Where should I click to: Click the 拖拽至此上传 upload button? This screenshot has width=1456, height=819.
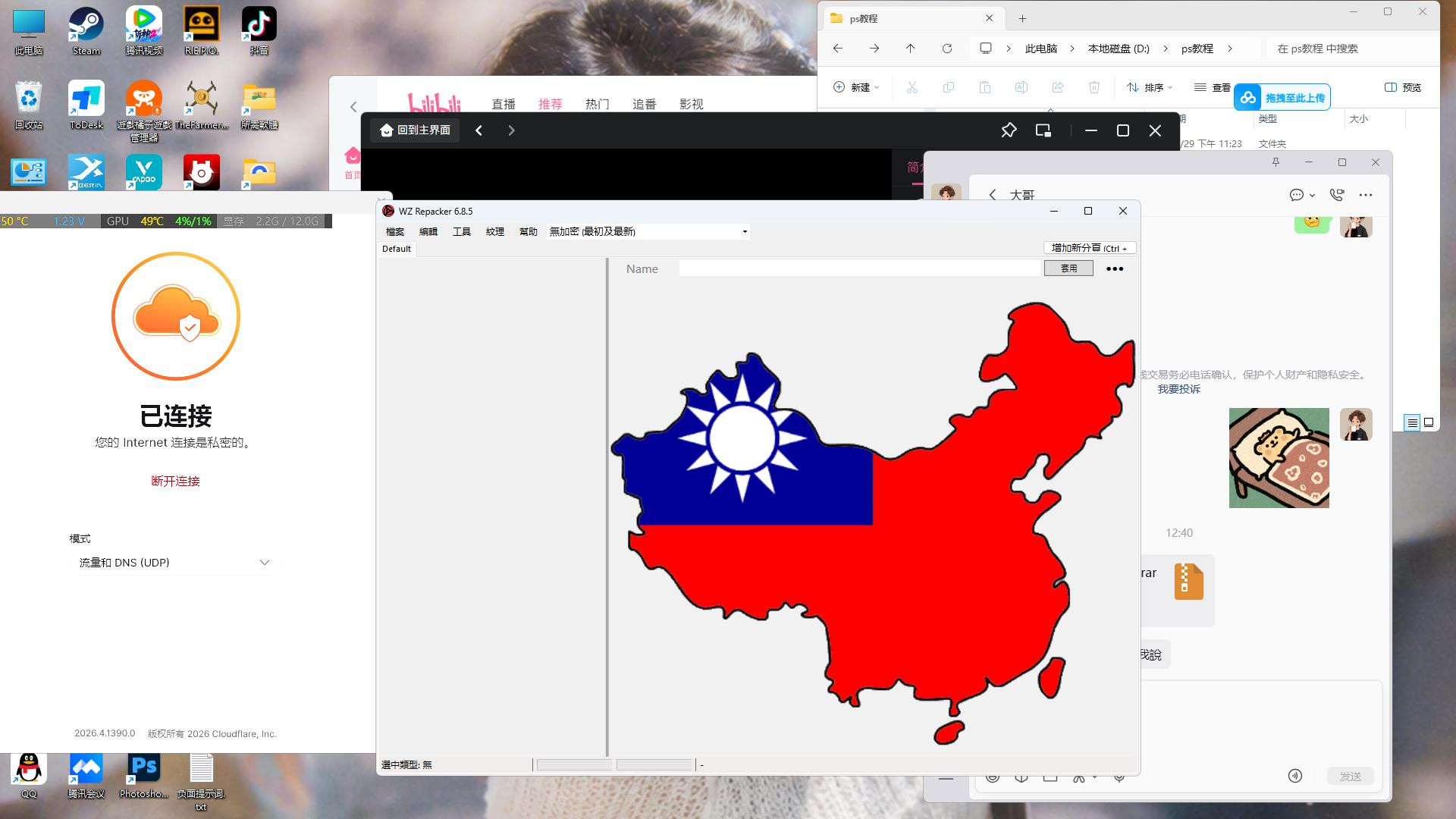(x=1282, y=98)
